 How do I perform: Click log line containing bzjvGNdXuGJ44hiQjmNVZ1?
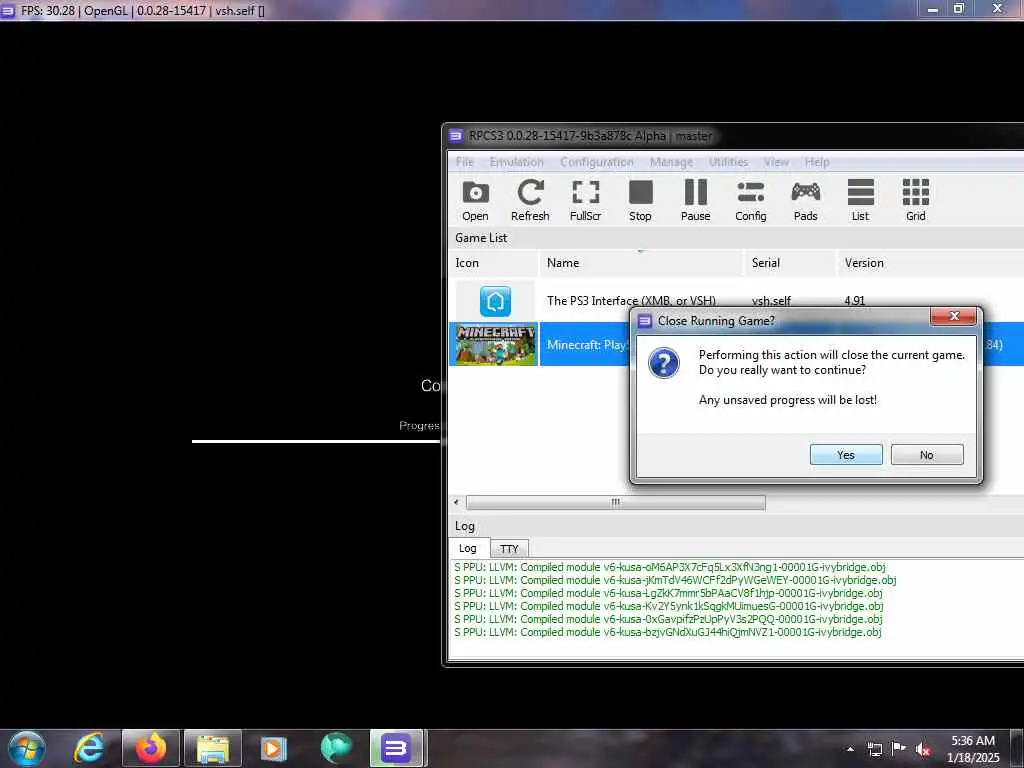click(667, 632)
